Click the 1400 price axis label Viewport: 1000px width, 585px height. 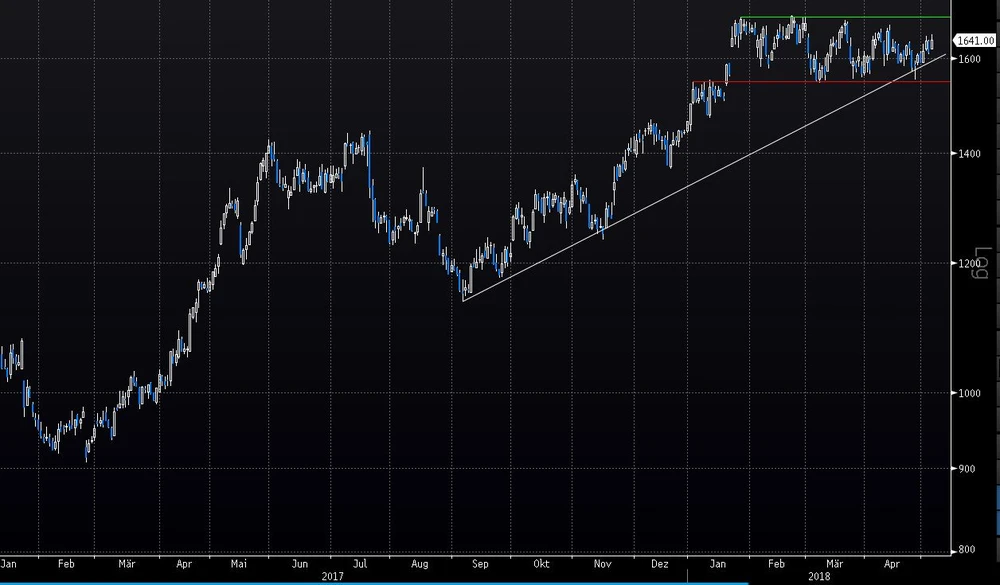click(966, 153)
